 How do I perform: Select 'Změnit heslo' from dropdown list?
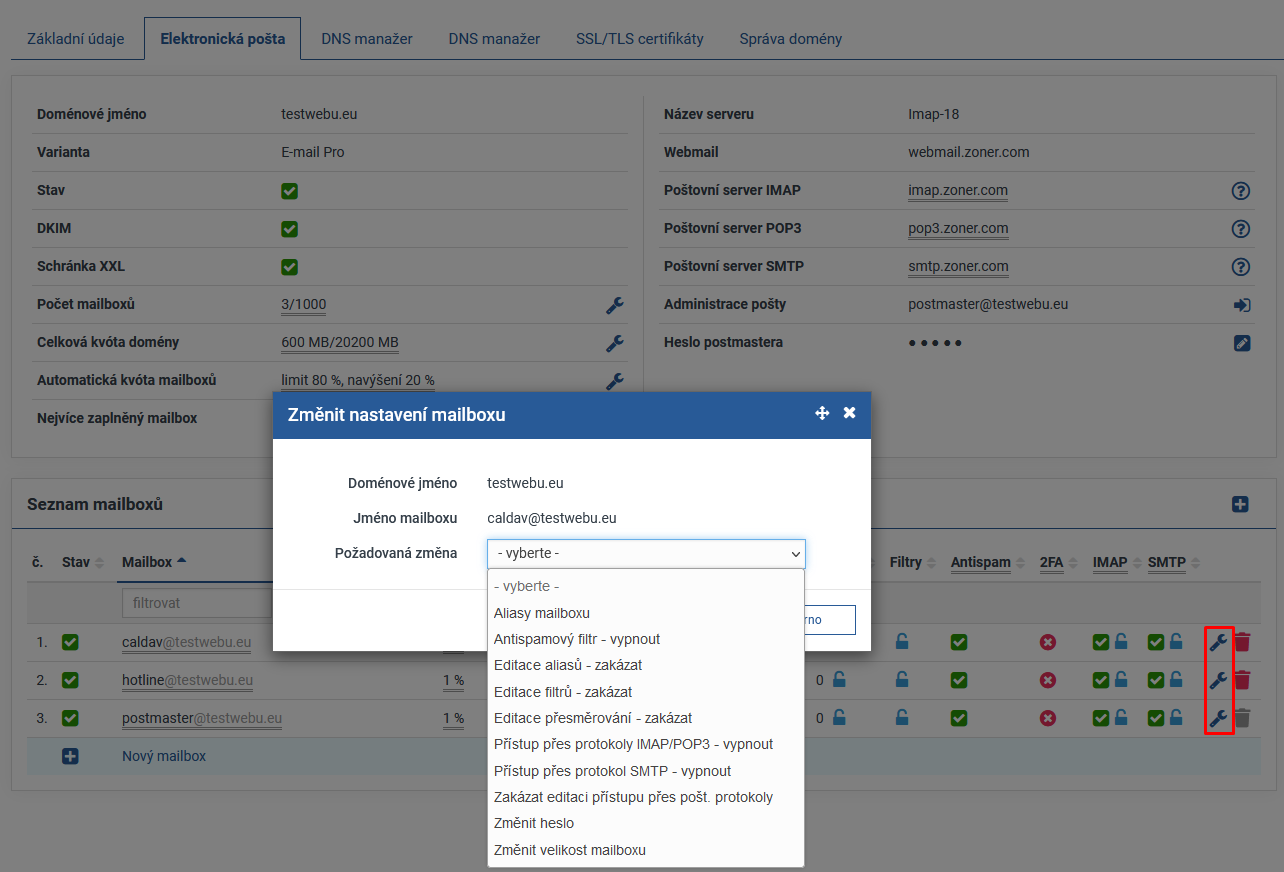(x=534, y=823)
